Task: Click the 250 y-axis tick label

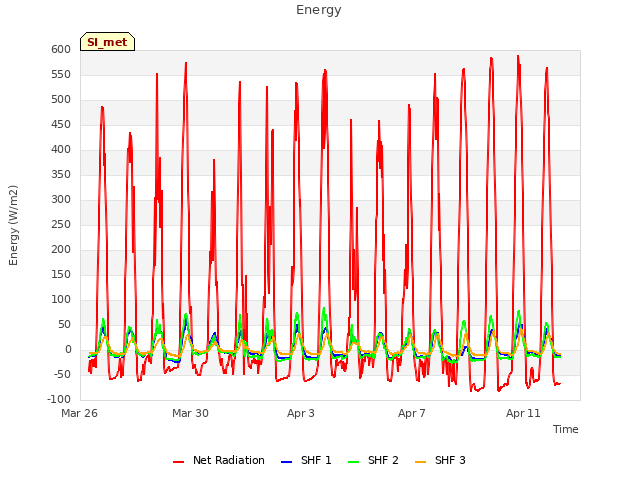Action: [x=61, y=224]
